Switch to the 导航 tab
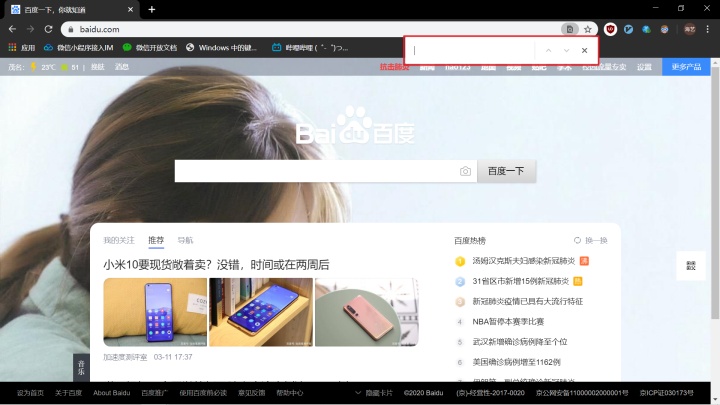This screenshot has height=405, width=720. [x=186, y=240]
